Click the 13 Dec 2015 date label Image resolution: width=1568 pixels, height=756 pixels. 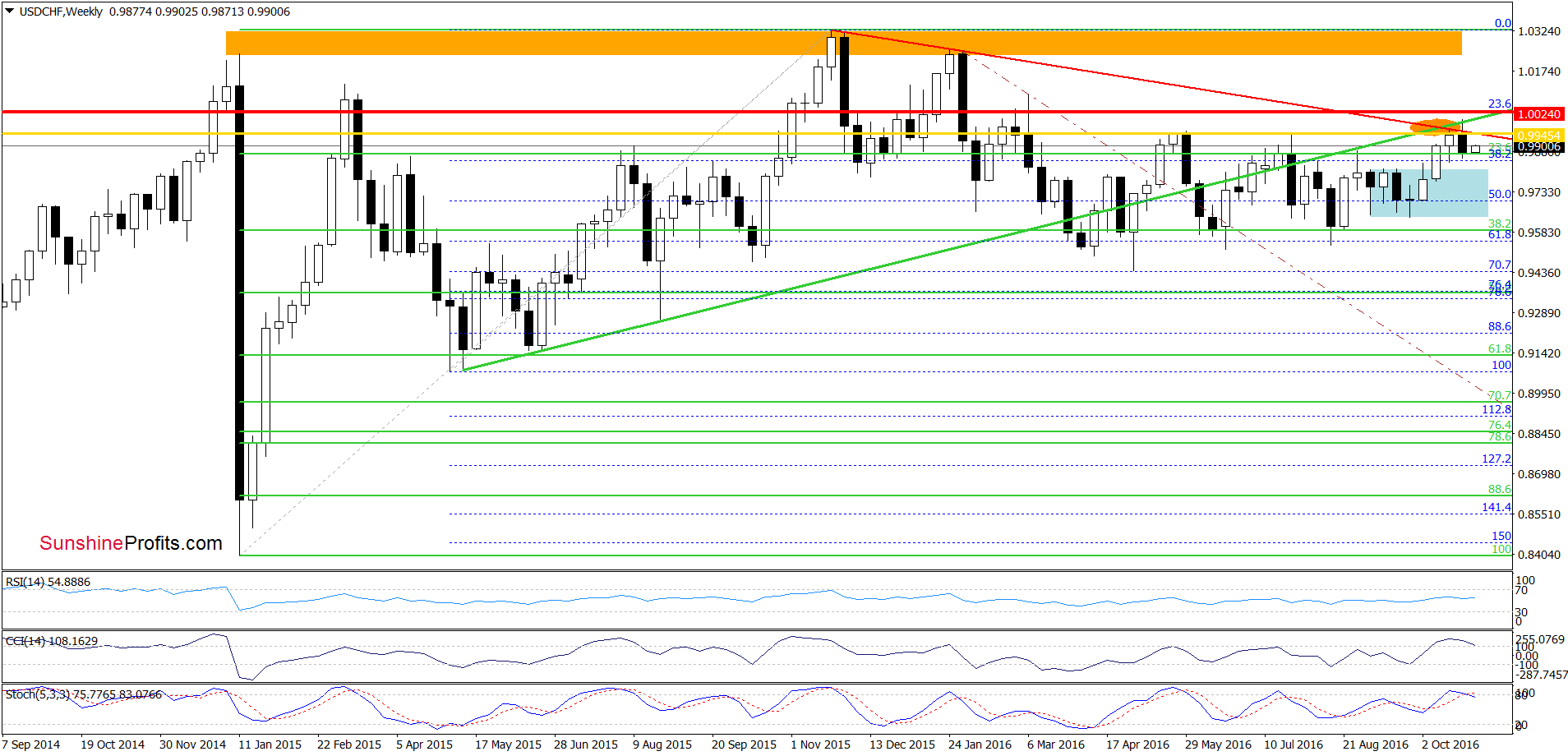pyautogui.click(x=902, y=744)
